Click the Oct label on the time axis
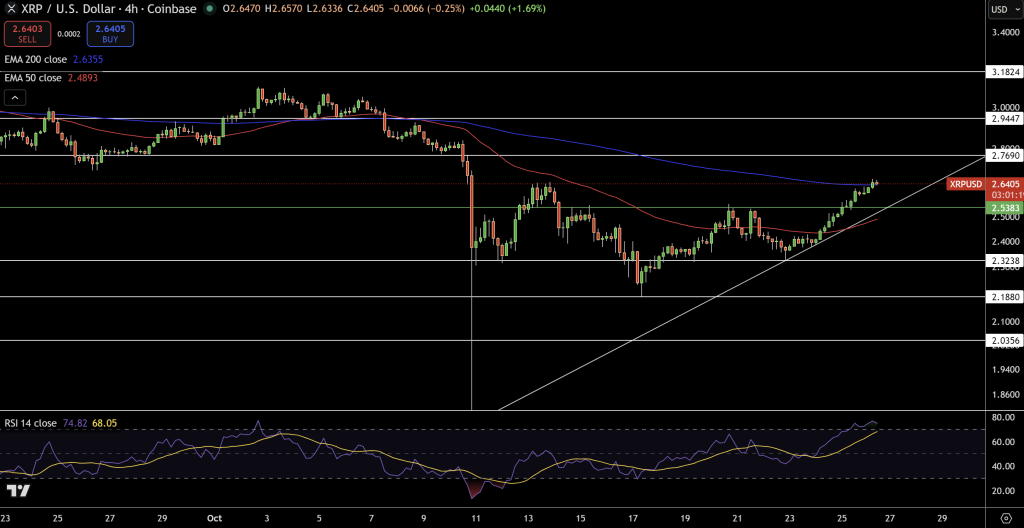 tap(212, 520)
